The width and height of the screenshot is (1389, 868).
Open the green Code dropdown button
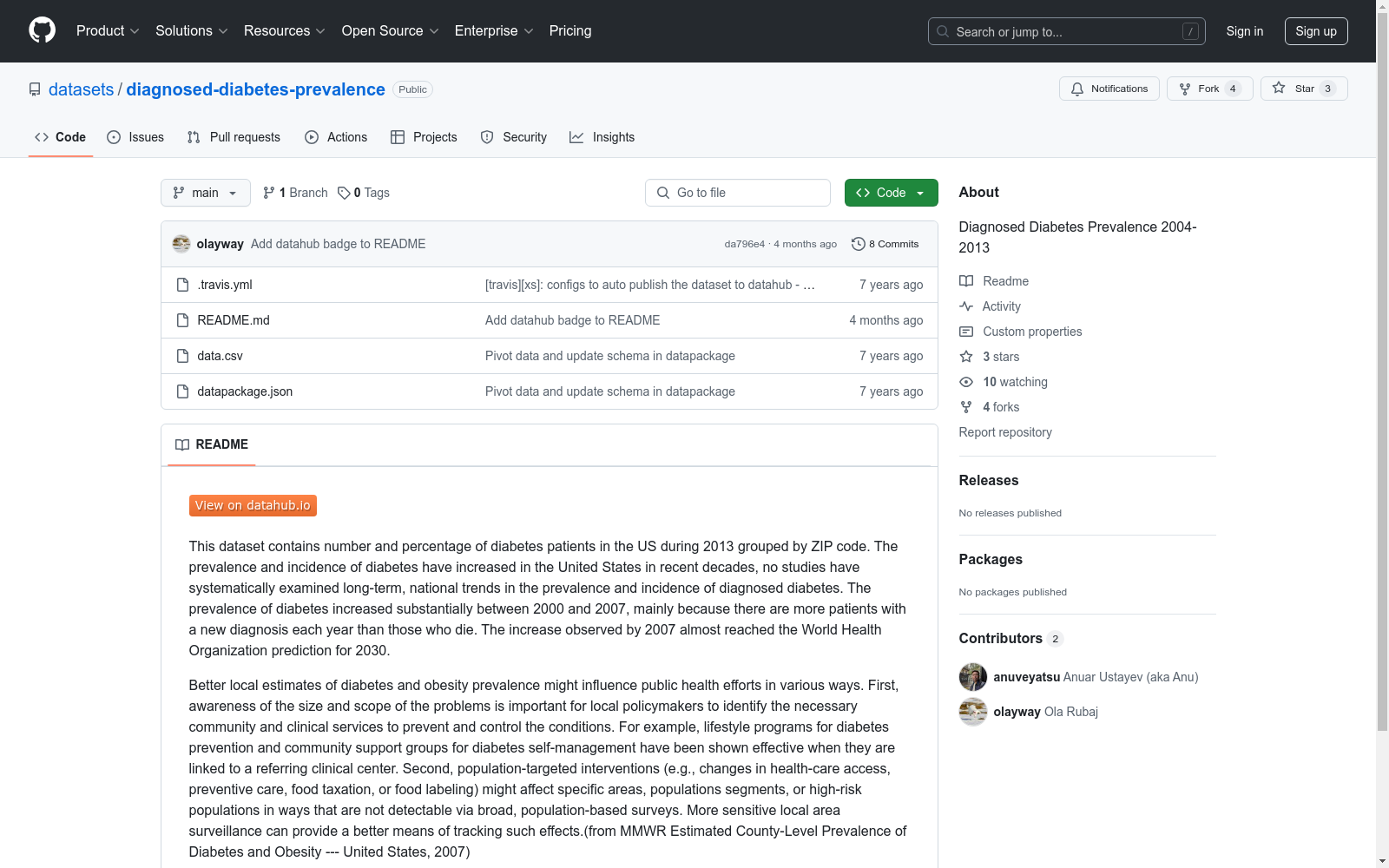tap(891, 193)
